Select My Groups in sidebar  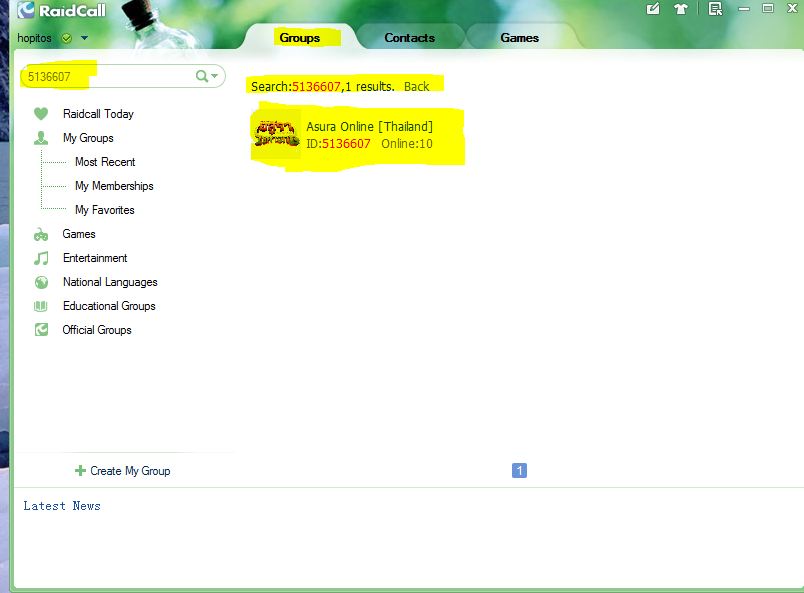point(88,138)
